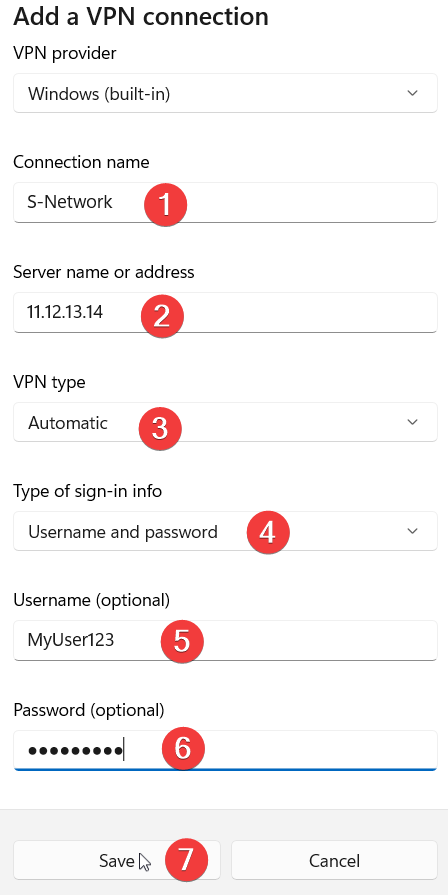
Task: Click the Username field containing MyUser123
Action: point(225,641)
